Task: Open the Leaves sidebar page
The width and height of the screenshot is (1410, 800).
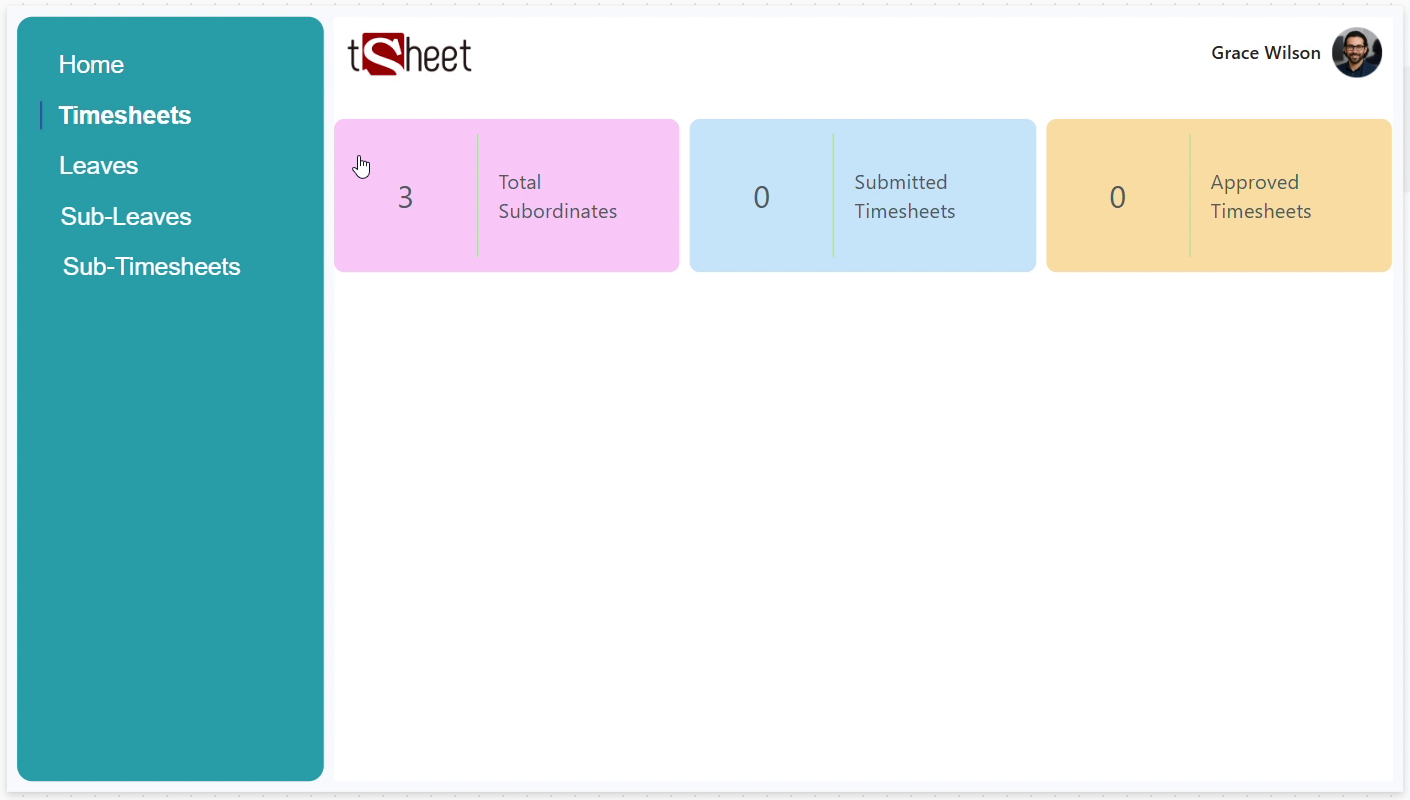Action: (98, 166)
